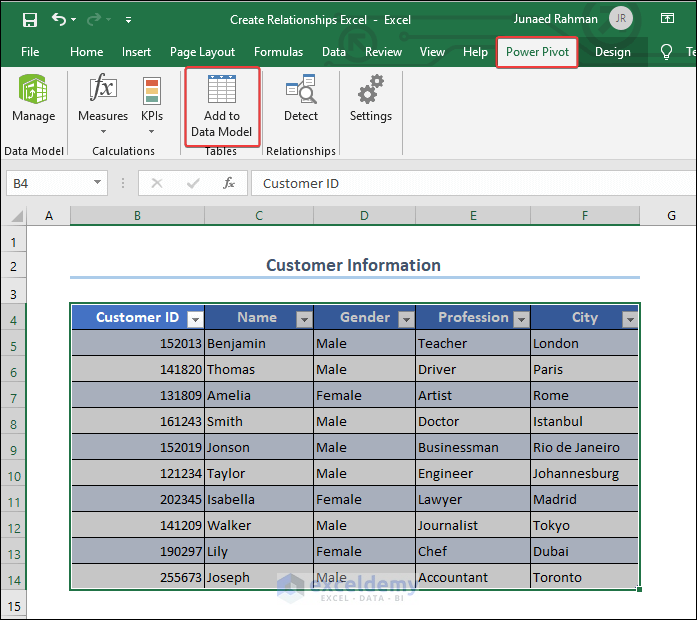
Task: Switch to the Formulas ribbon tab
Action: tap(278, 52)
